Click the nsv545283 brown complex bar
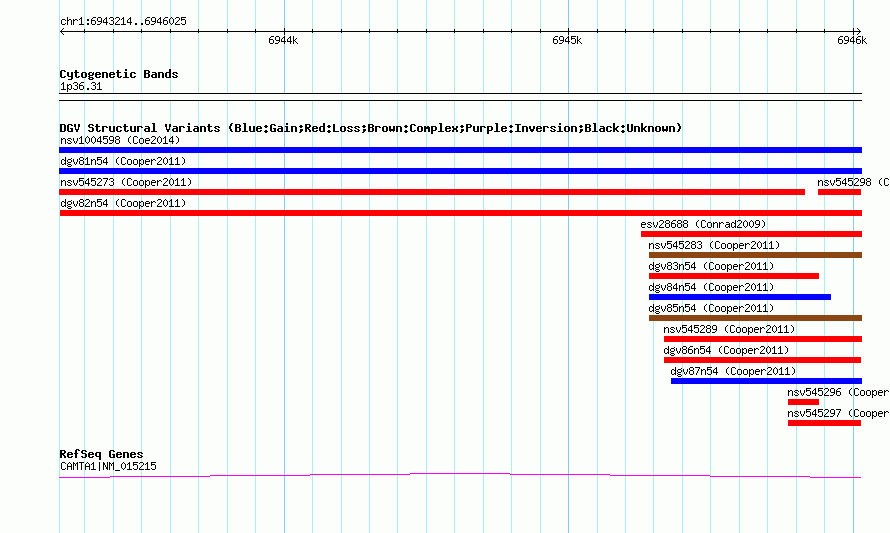 pyautogui.click(x=755, y=255)
